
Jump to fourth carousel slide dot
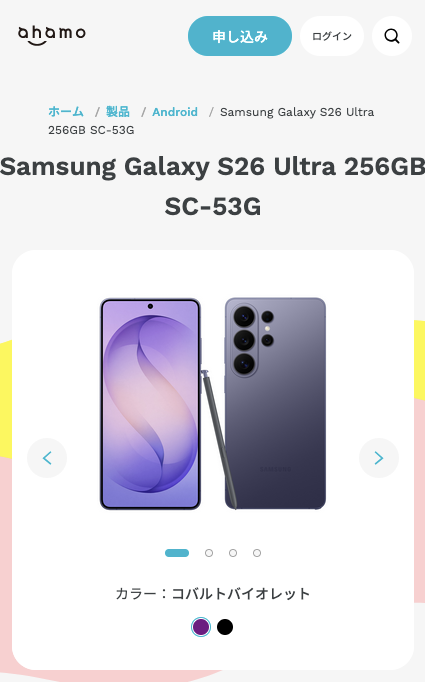257,553
